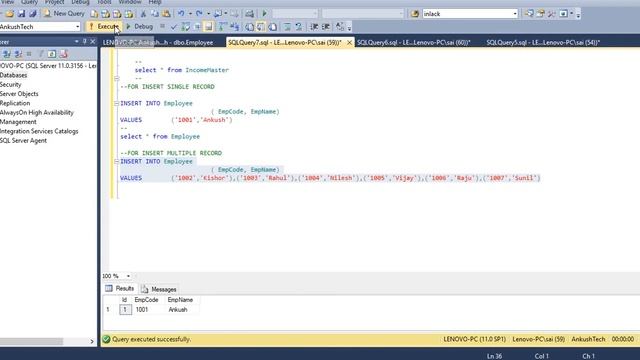Redo the last undone edit

pyautogui.click(x=199, y=14)
